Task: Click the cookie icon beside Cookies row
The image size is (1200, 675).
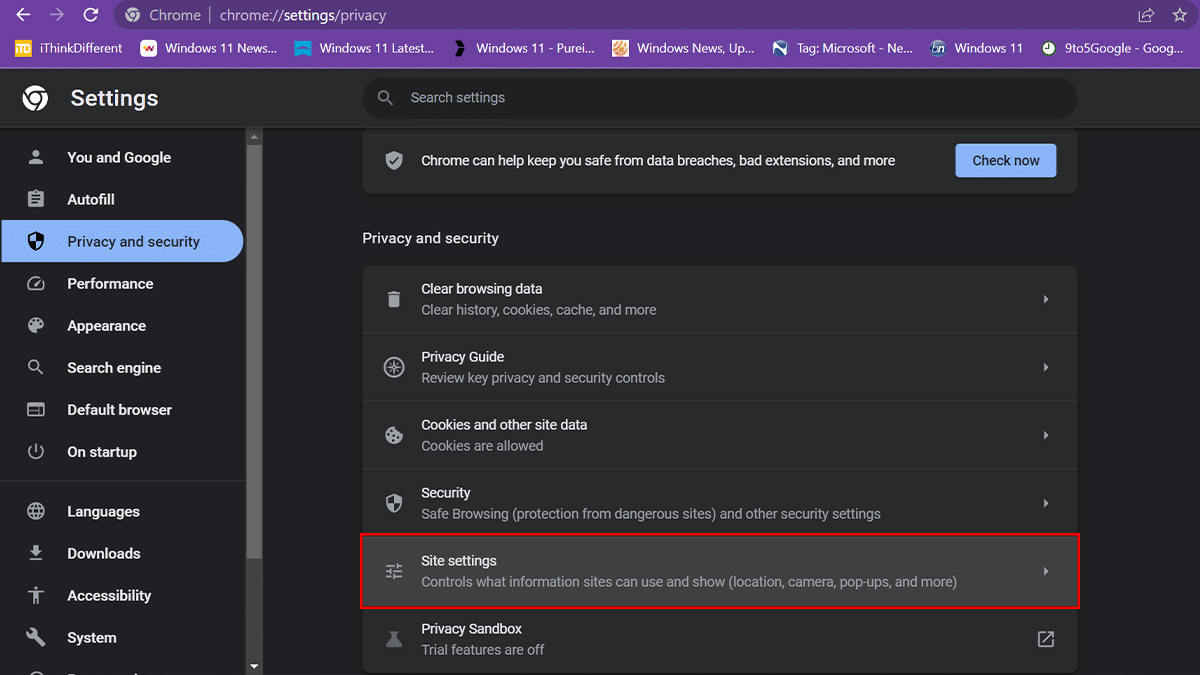Action: click(394, 435)
